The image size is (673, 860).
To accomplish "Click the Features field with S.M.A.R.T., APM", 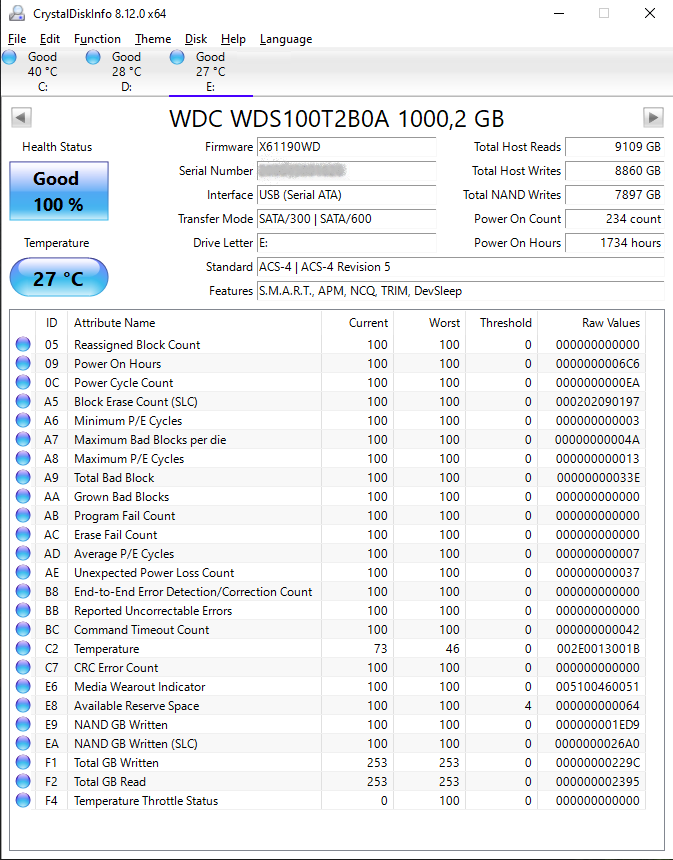I will tap(461, 291).
